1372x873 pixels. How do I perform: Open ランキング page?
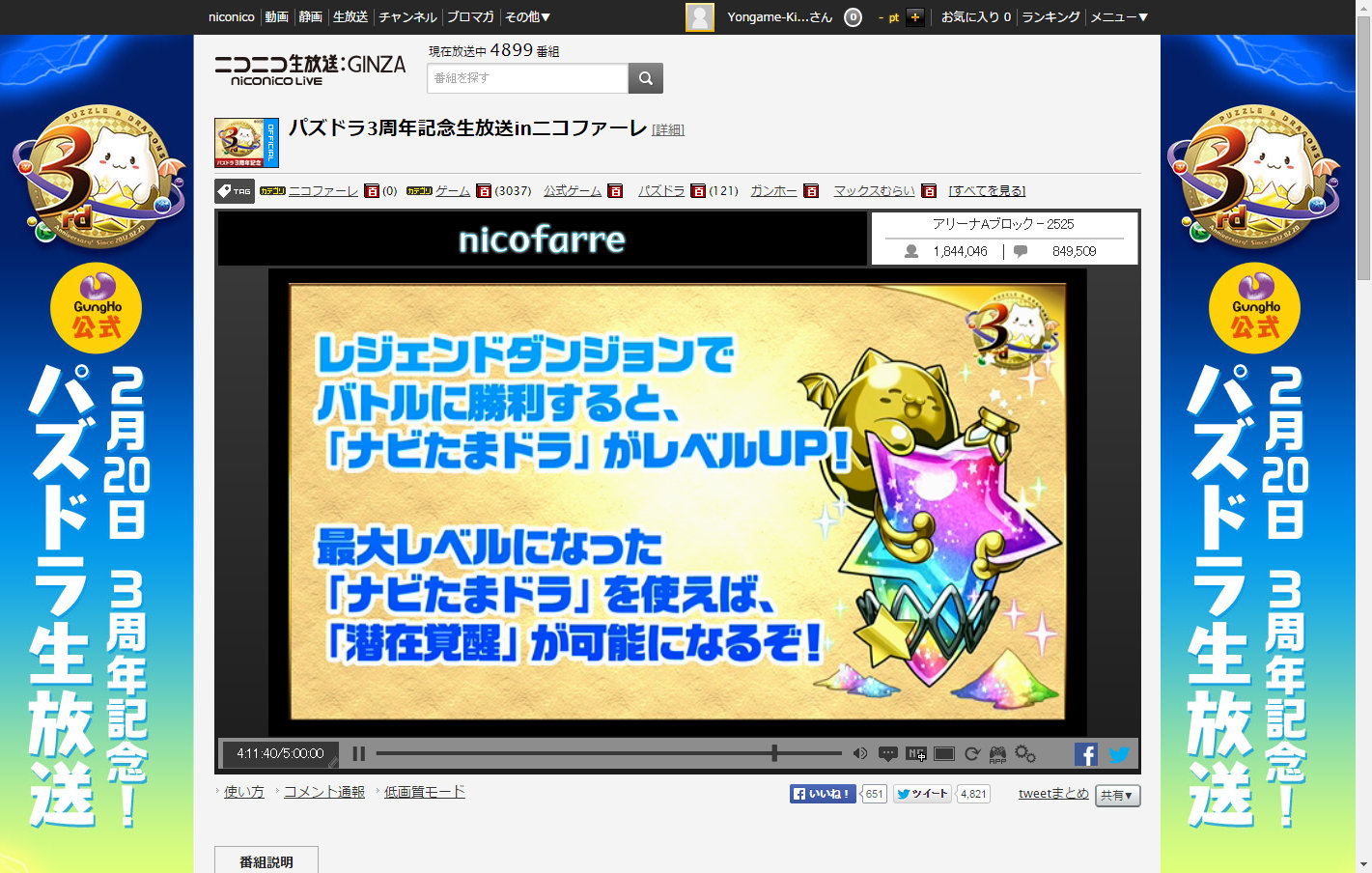click(1050, 17)
